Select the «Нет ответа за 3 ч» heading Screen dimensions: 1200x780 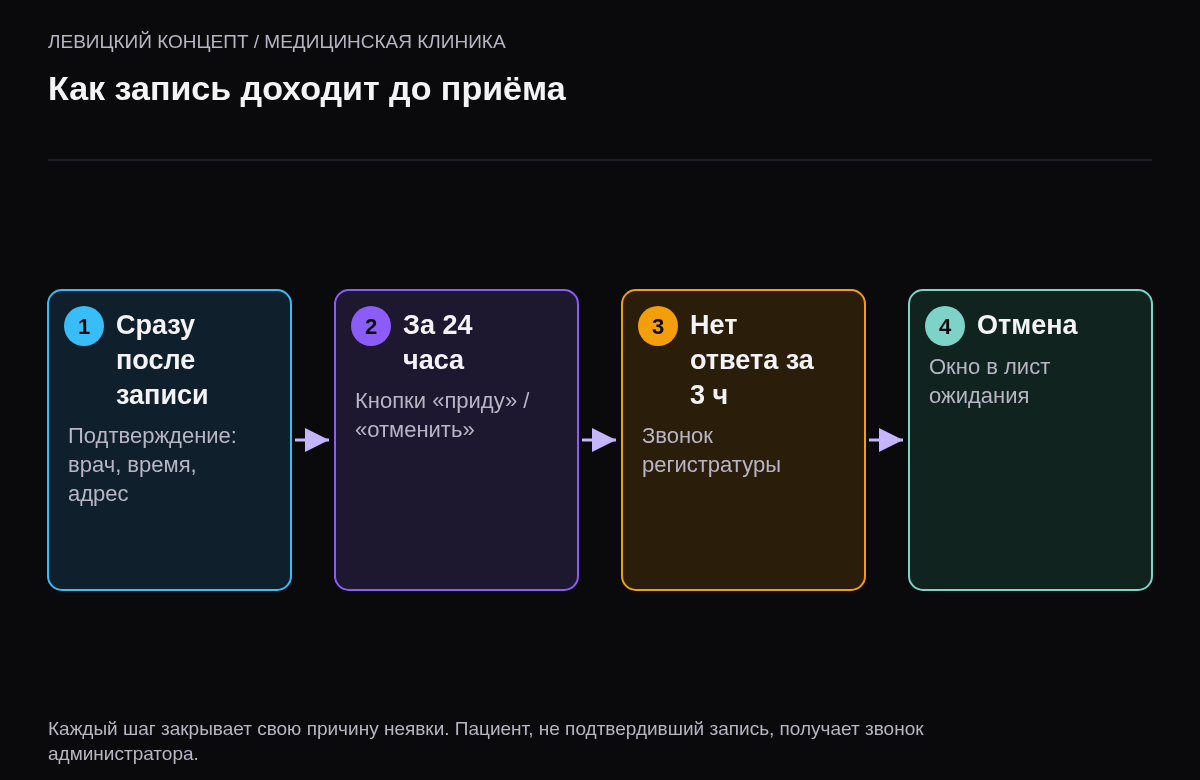click(752, 359)
